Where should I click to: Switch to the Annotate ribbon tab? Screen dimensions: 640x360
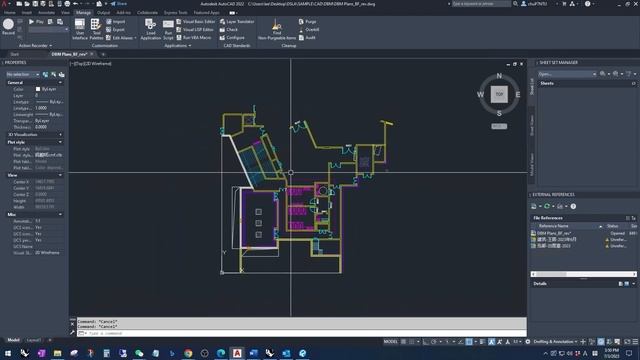[x=46, y=13]
